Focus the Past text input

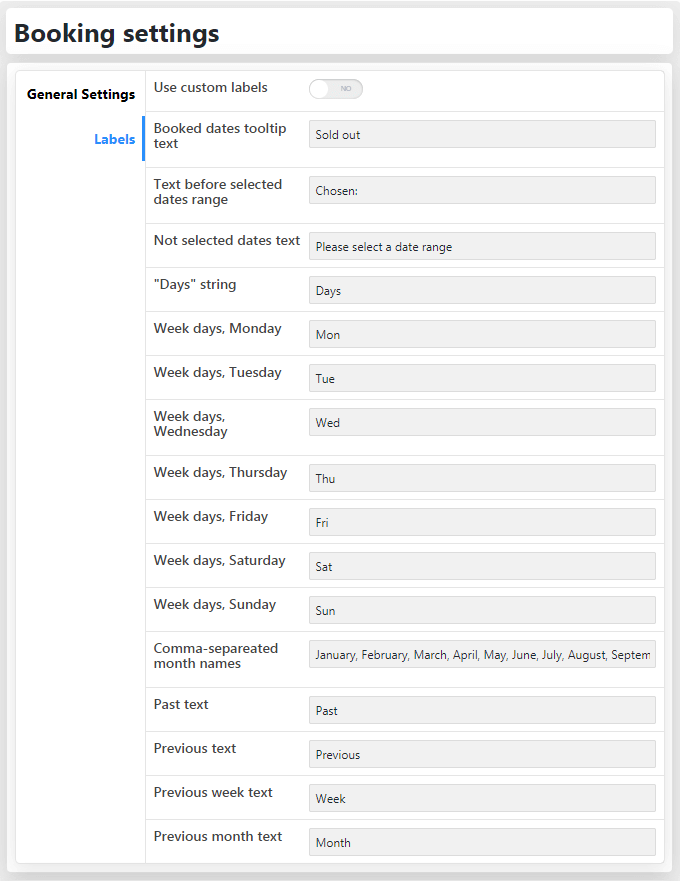[x=482, y=710]
